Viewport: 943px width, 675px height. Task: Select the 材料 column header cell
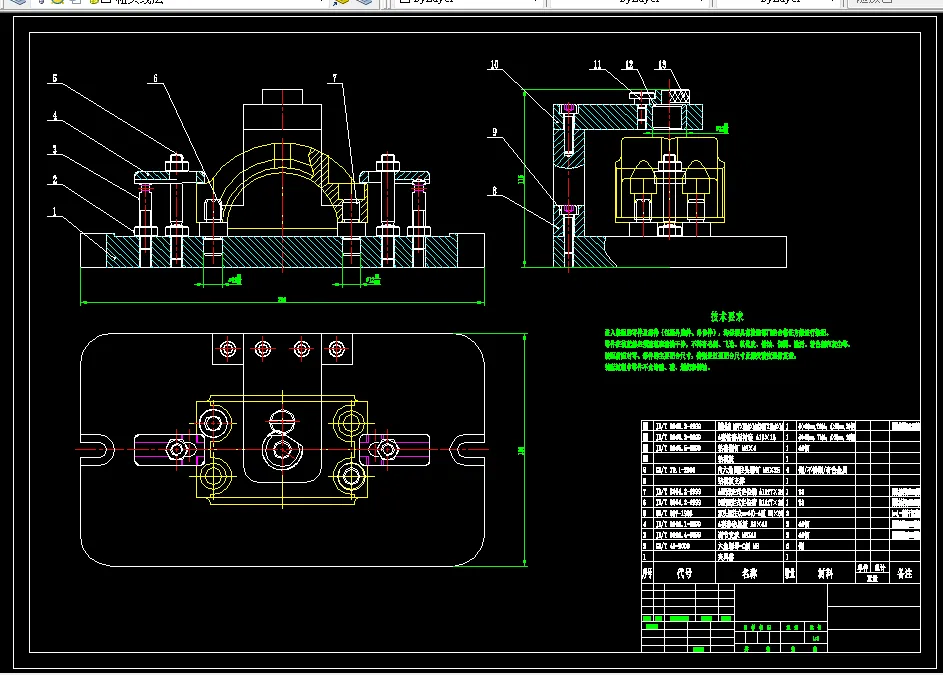click(825, 574)
